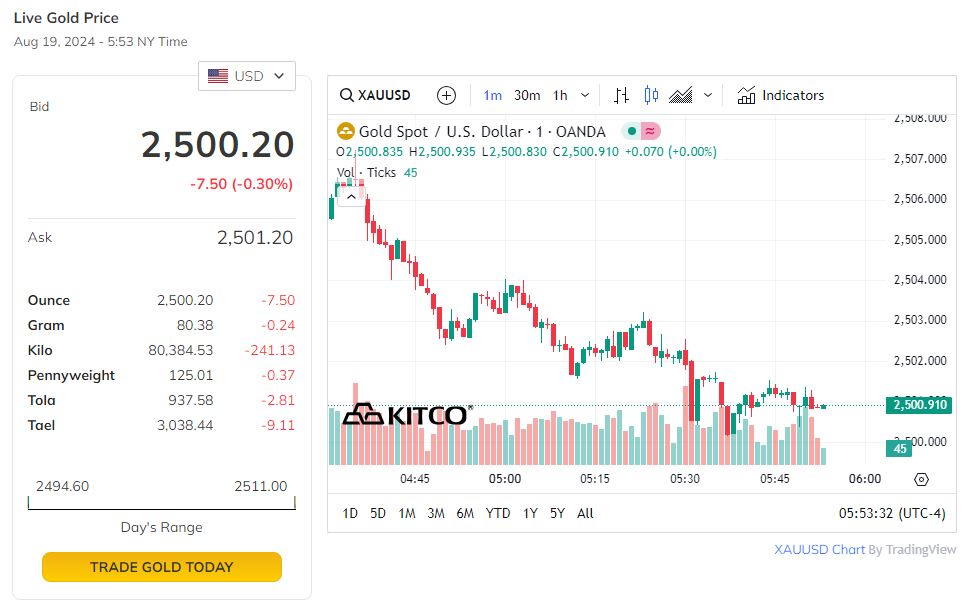Click the add symbol plus icon
968x600 pixels.
[446, 95]
